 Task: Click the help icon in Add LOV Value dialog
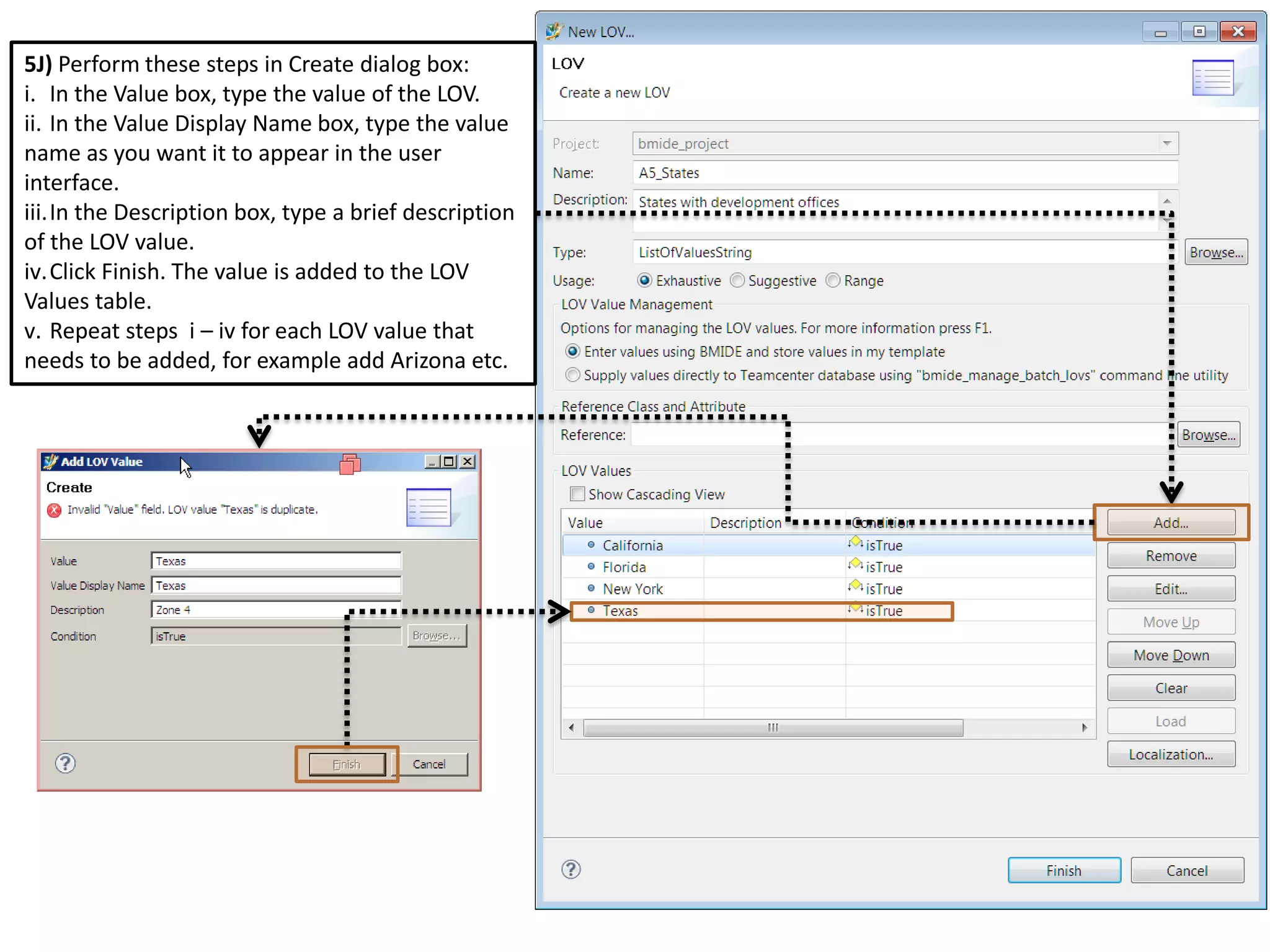tap(65, 763)
